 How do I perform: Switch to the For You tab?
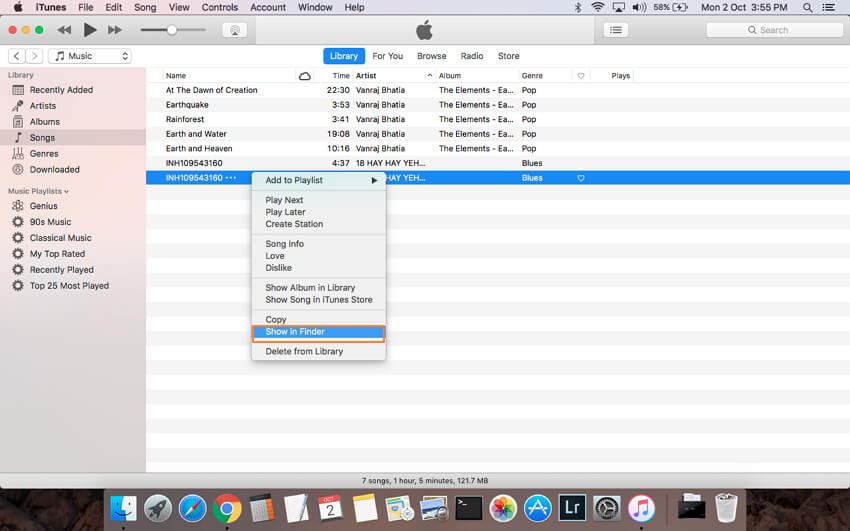(x=388, y=56)
